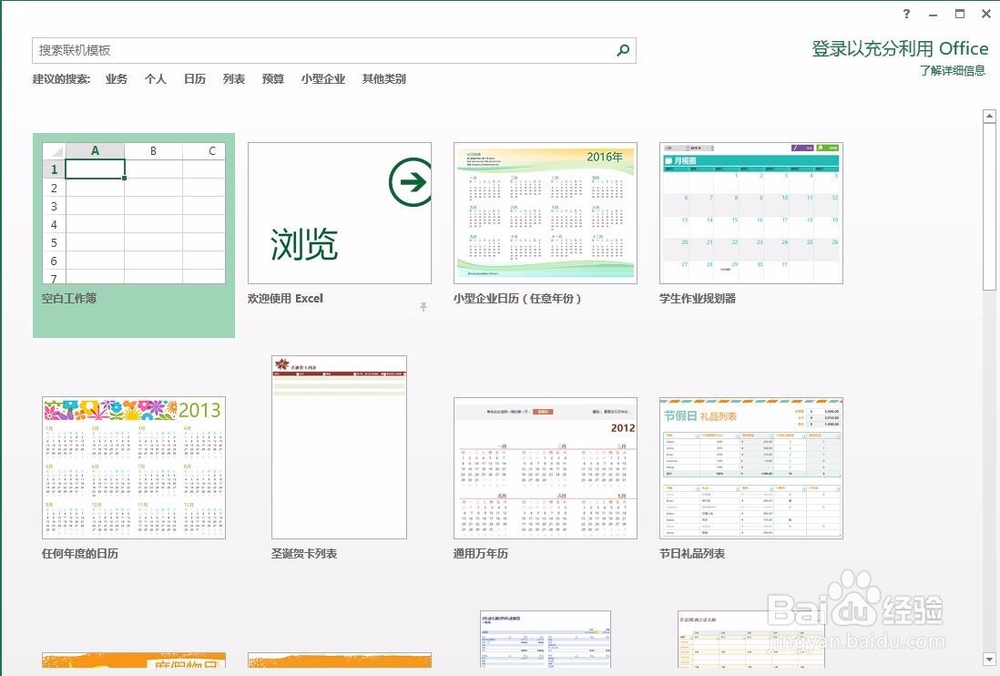Search suggested category 个人
Image resolution: width=1000 pixels, height=676 pixels.
click(155, 79)
